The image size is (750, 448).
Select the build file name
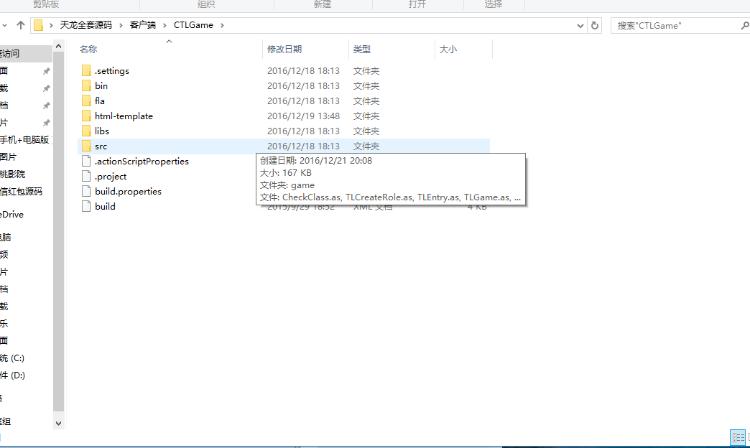point(105,207)
